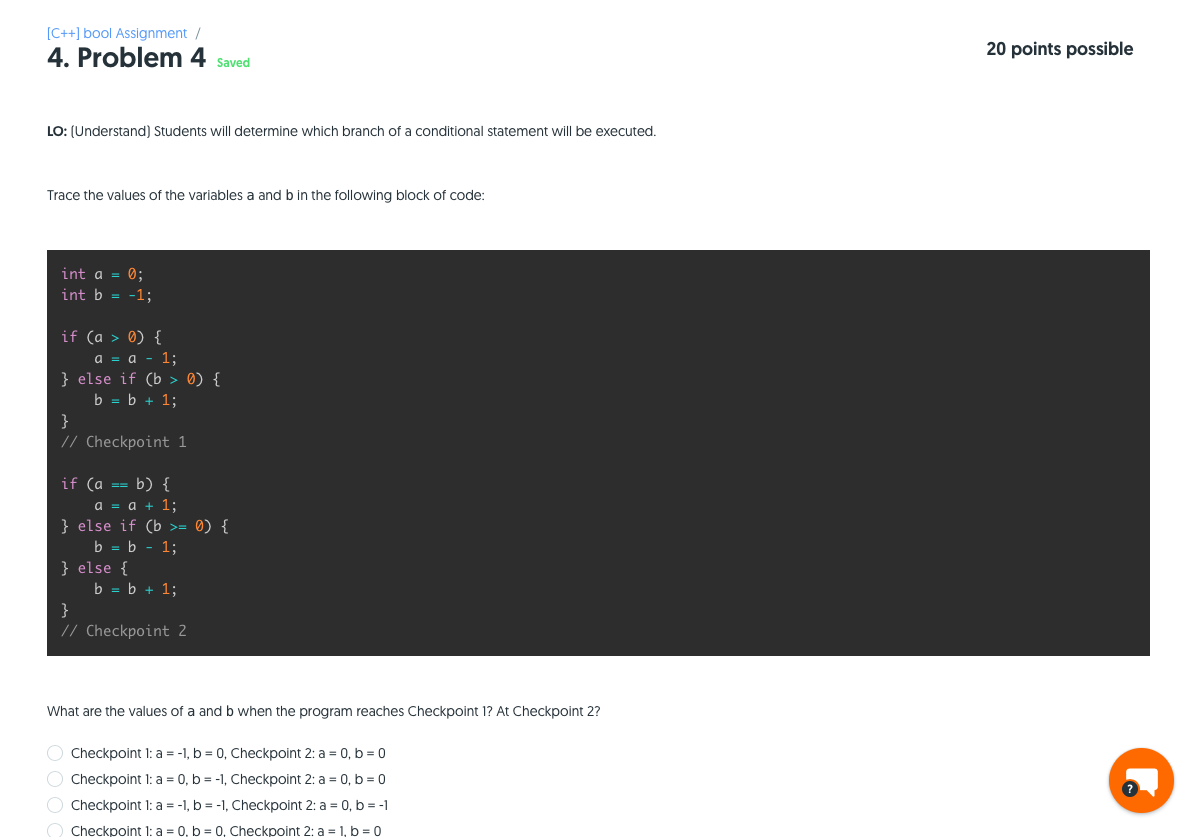The image size is (1193, 837).
Task: Click the question text asking about checkpoint values
Action: click(x=322, y=711)
